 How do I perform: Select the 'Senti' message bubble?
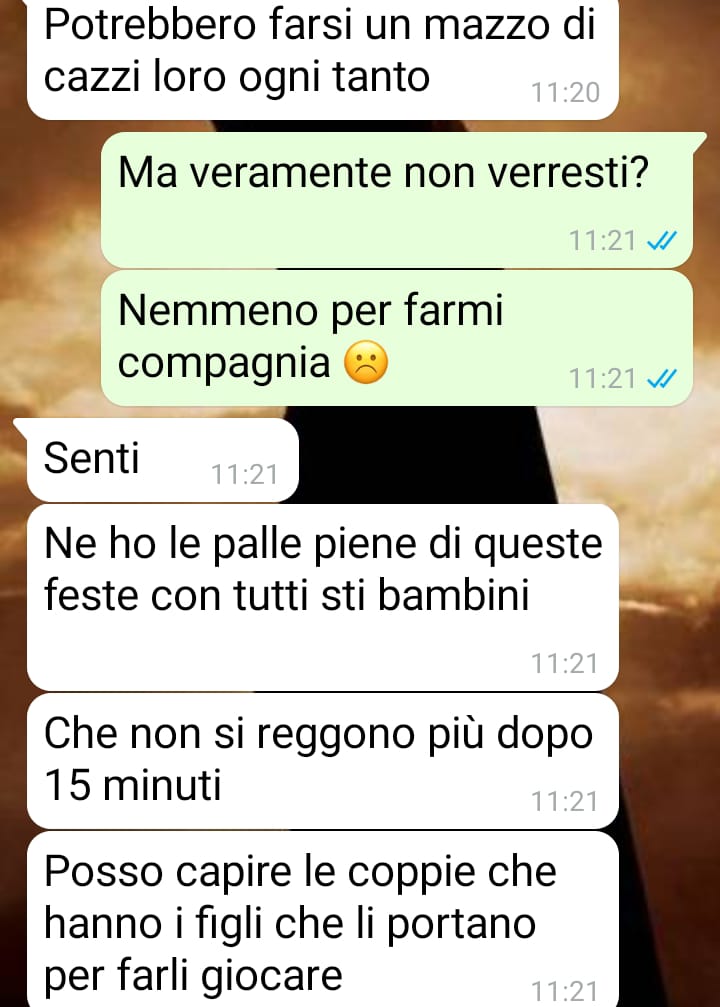(162, 460)
